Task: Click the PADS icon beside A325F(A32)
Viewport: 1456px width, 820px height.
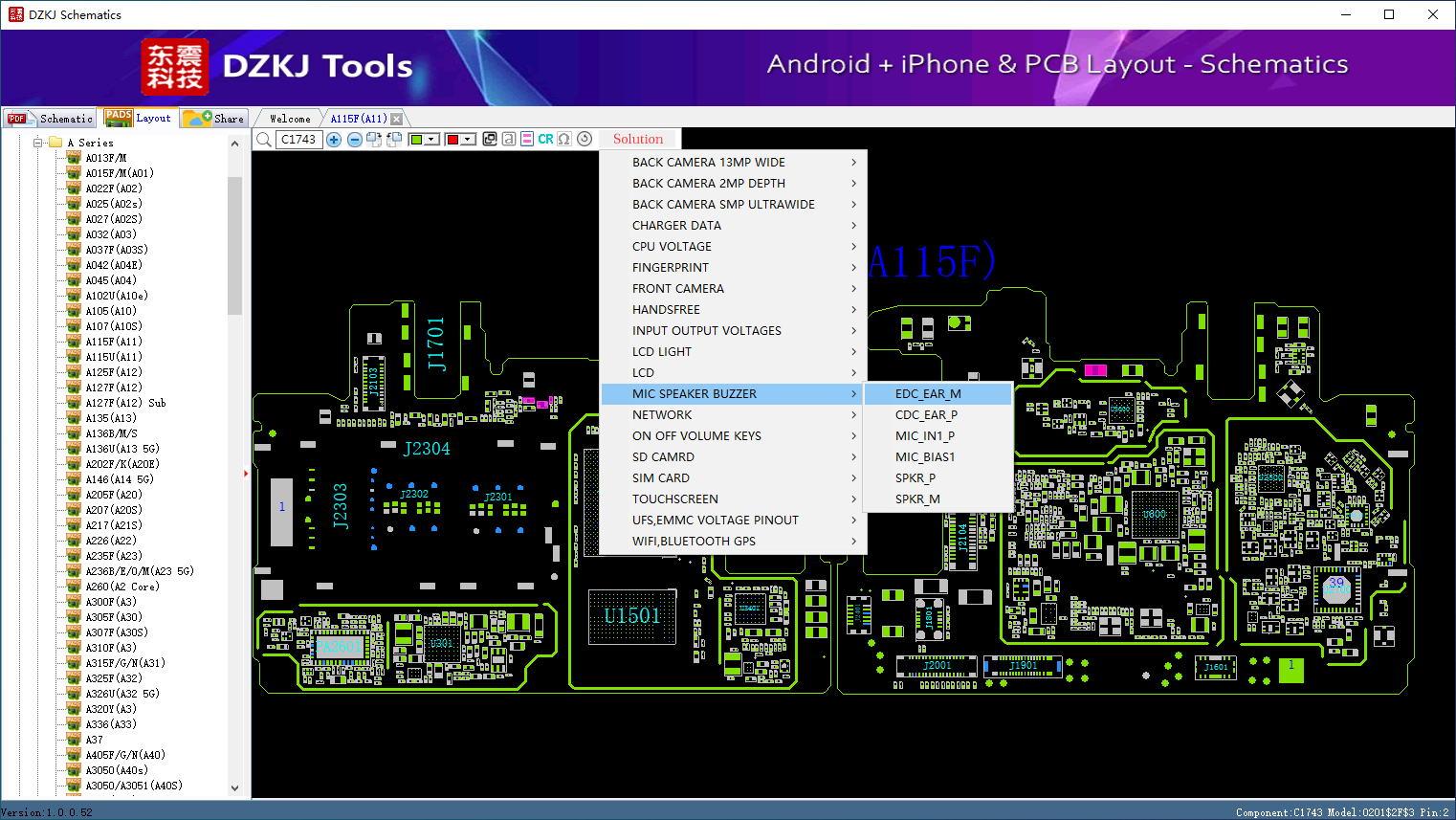Action: [74, 677]
